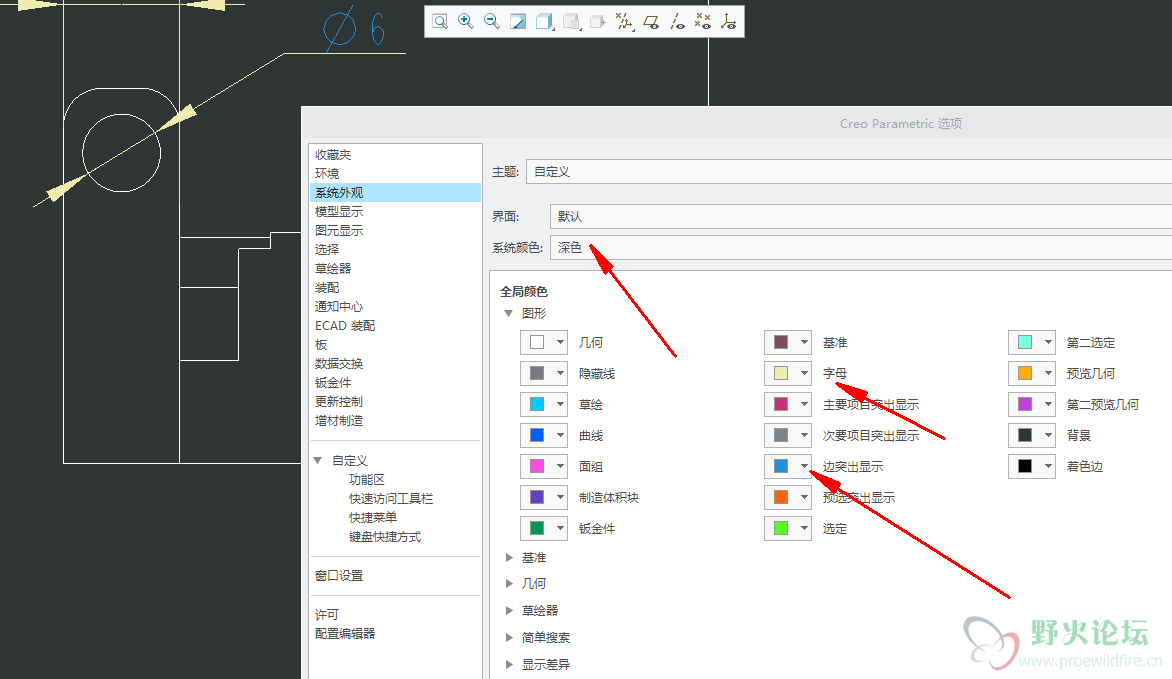The image size is (1172, 679).
Task: Open 配置编辑器 in the options list
Action: [345, 634]
